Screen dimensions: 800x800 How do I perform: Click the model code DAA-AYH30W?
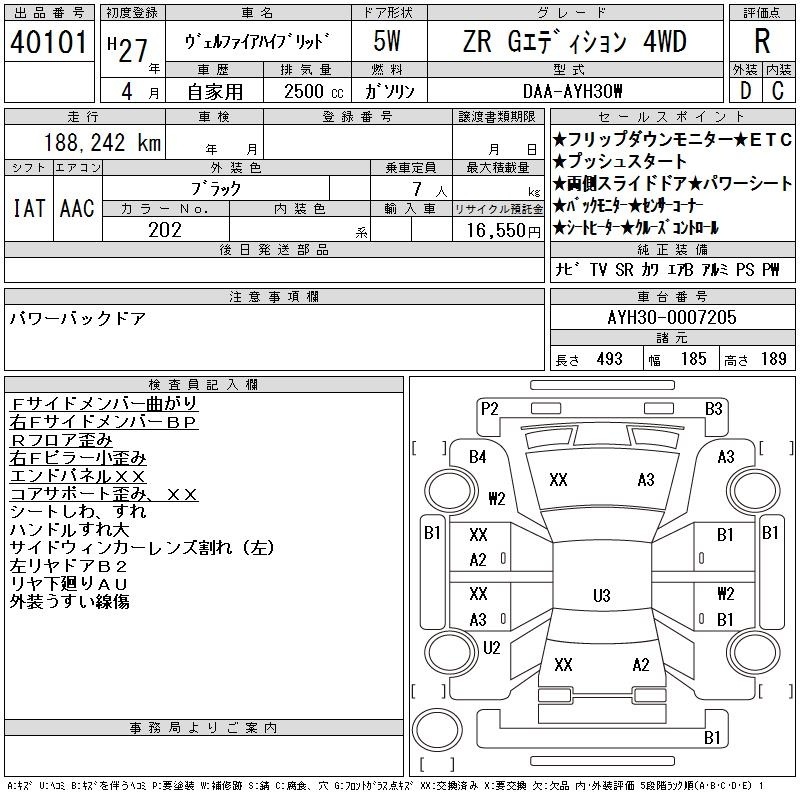point(573,91)
